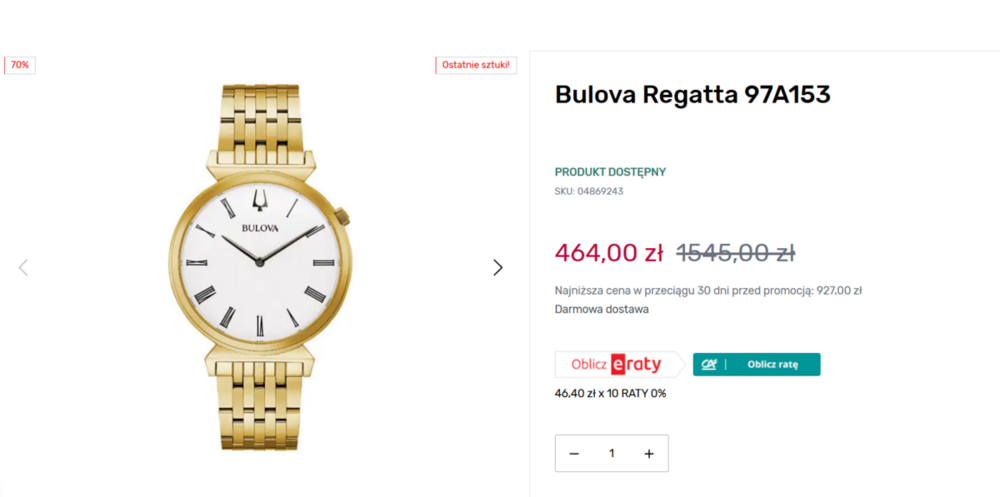This screenshot has width=1000, height=497.
Task: Click the Najniższa cena 30 dni note
Action: [x=708, y=291]
